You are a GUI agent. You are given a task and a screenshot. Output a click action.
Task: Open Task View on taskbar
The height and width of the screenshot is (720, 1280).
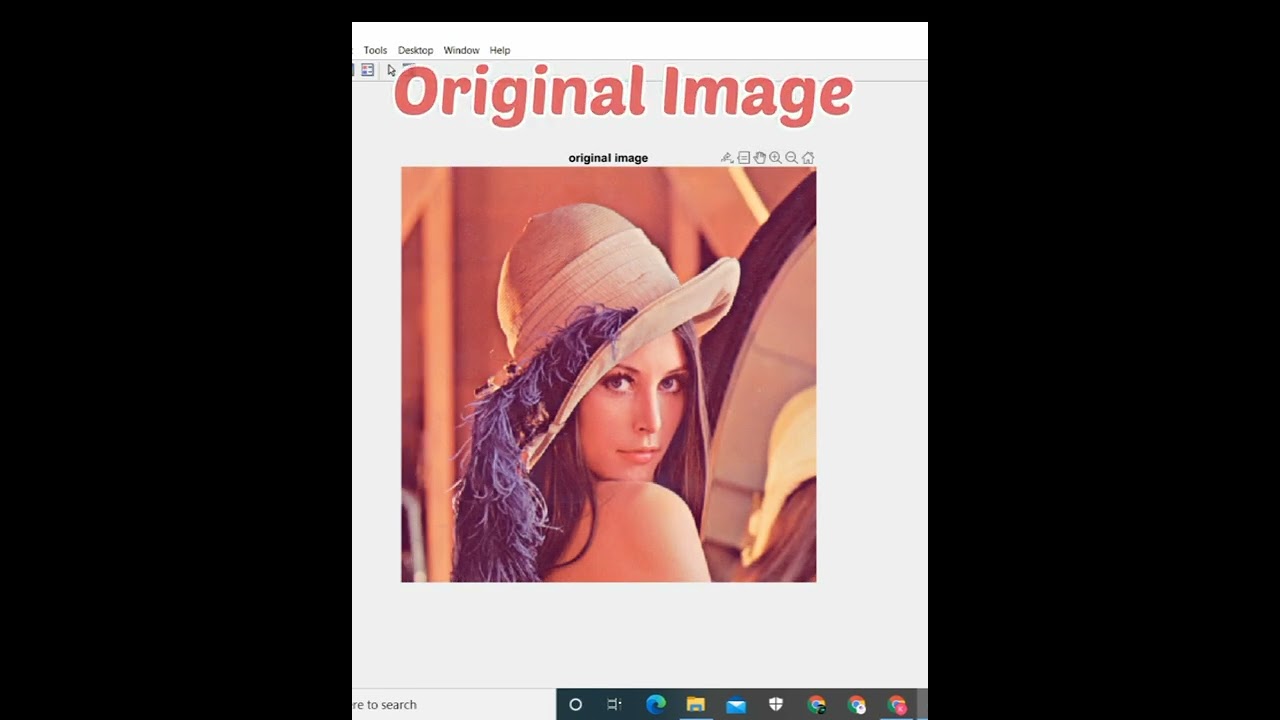pyautogui.click(x=614, y=704)
